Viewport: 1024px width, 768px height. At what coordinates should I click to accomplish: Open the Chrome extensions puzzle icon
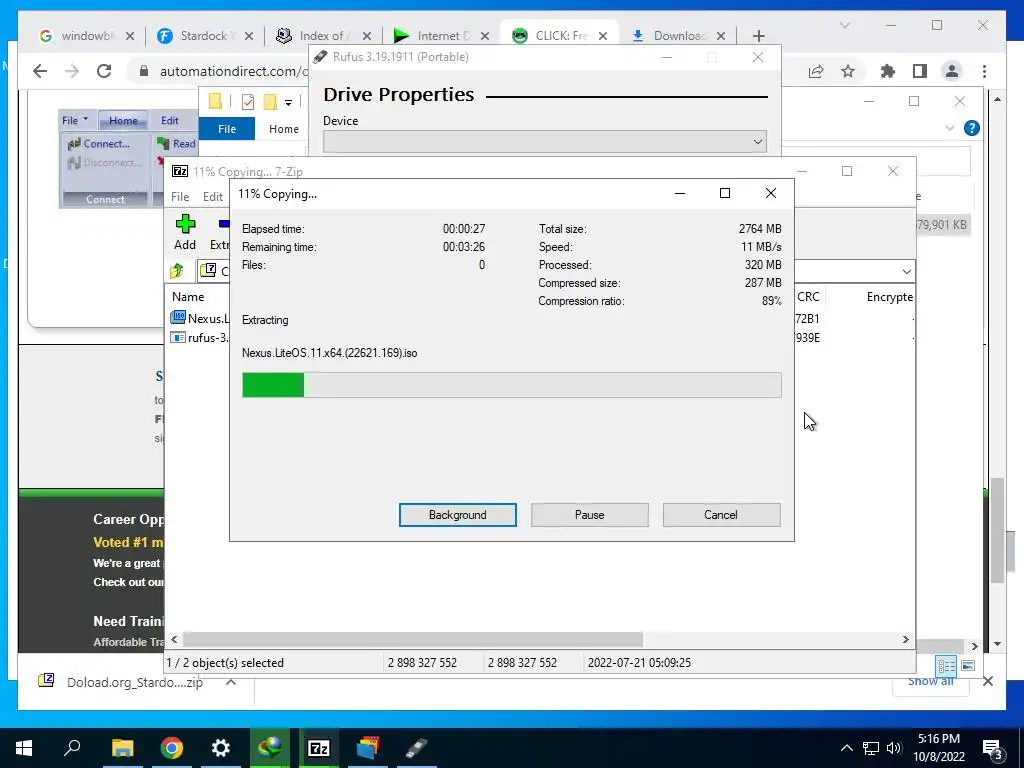[x=888, y=71]
